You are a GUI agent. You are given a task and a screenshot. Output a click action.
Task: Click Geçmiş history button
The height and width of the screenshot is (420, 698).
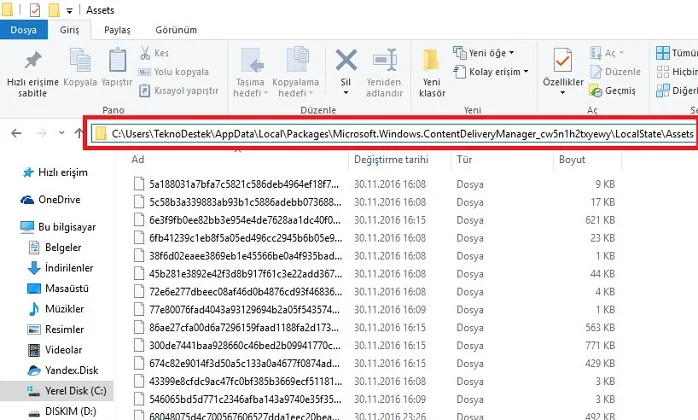point(613,90)
